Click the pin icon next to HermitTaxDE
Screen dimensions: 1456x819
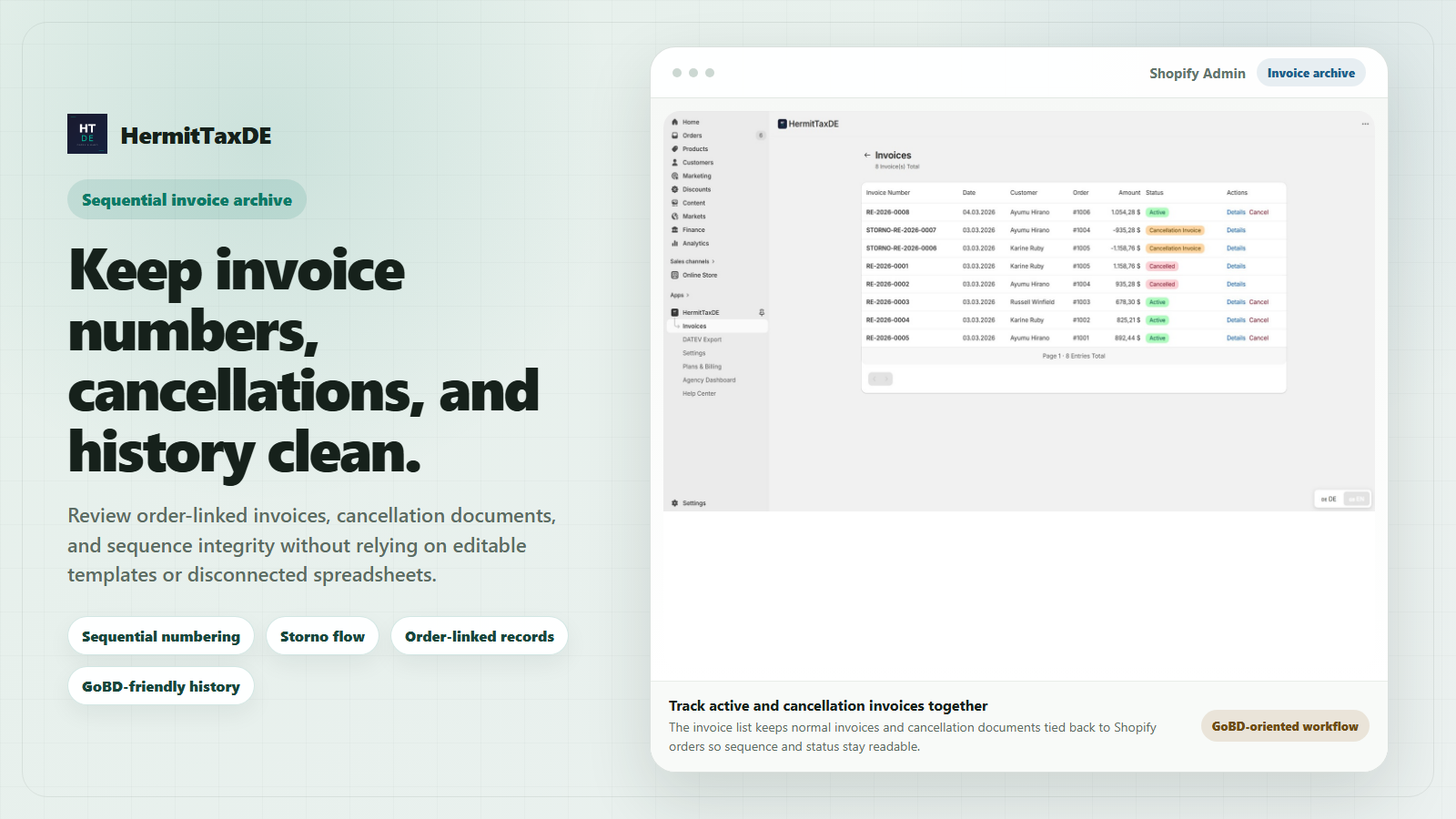click(x=762, y=313)
